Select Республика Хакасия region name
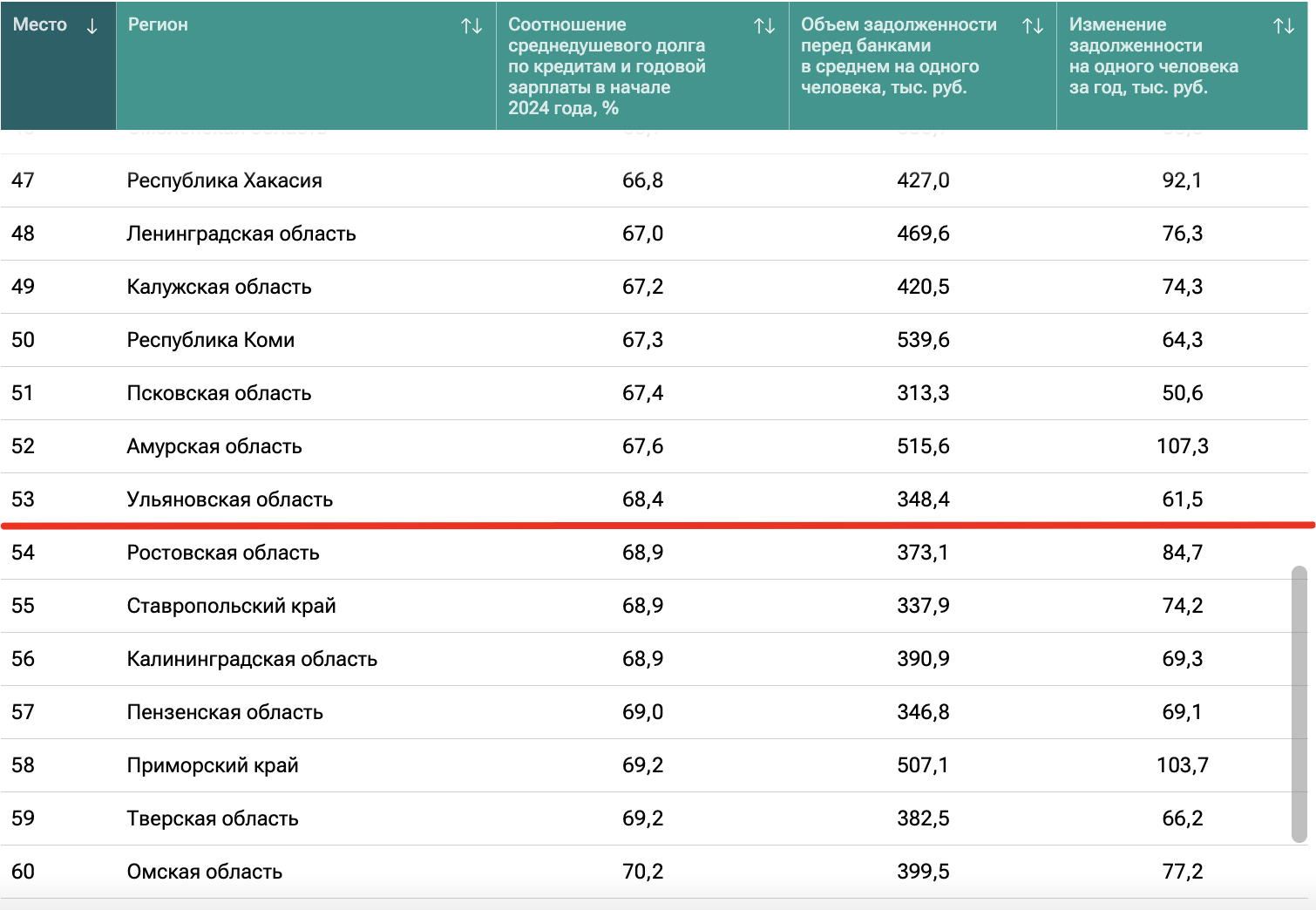Image resolution: width=1316 pixels, height=910 pixels. (225, 180)
